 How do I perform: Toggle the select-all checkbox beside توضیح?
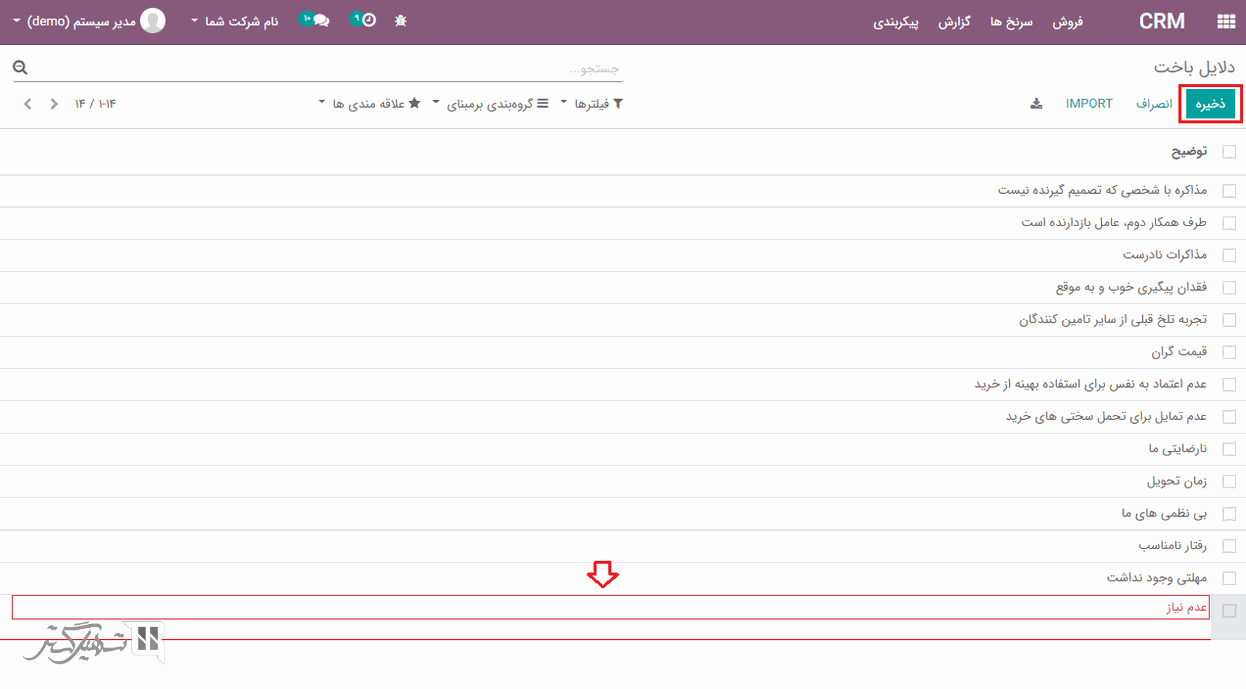[x=1229, y=152]
